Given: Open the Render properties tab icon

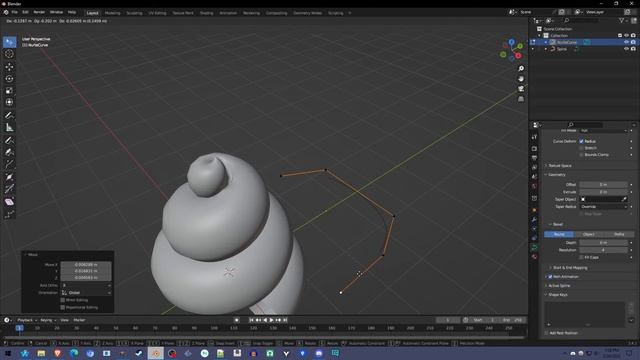Looking at the screenshot, I should tap(534, 149).
